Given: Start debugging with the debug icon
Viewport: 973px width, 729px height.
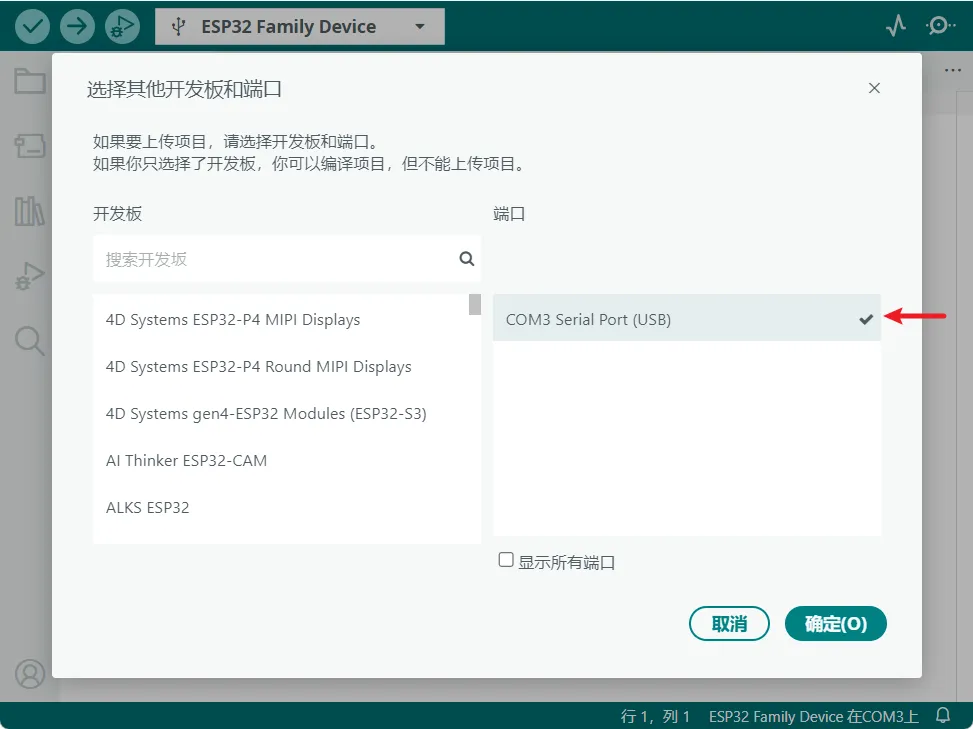Looking at the screenshot, I should click(122, 26).
